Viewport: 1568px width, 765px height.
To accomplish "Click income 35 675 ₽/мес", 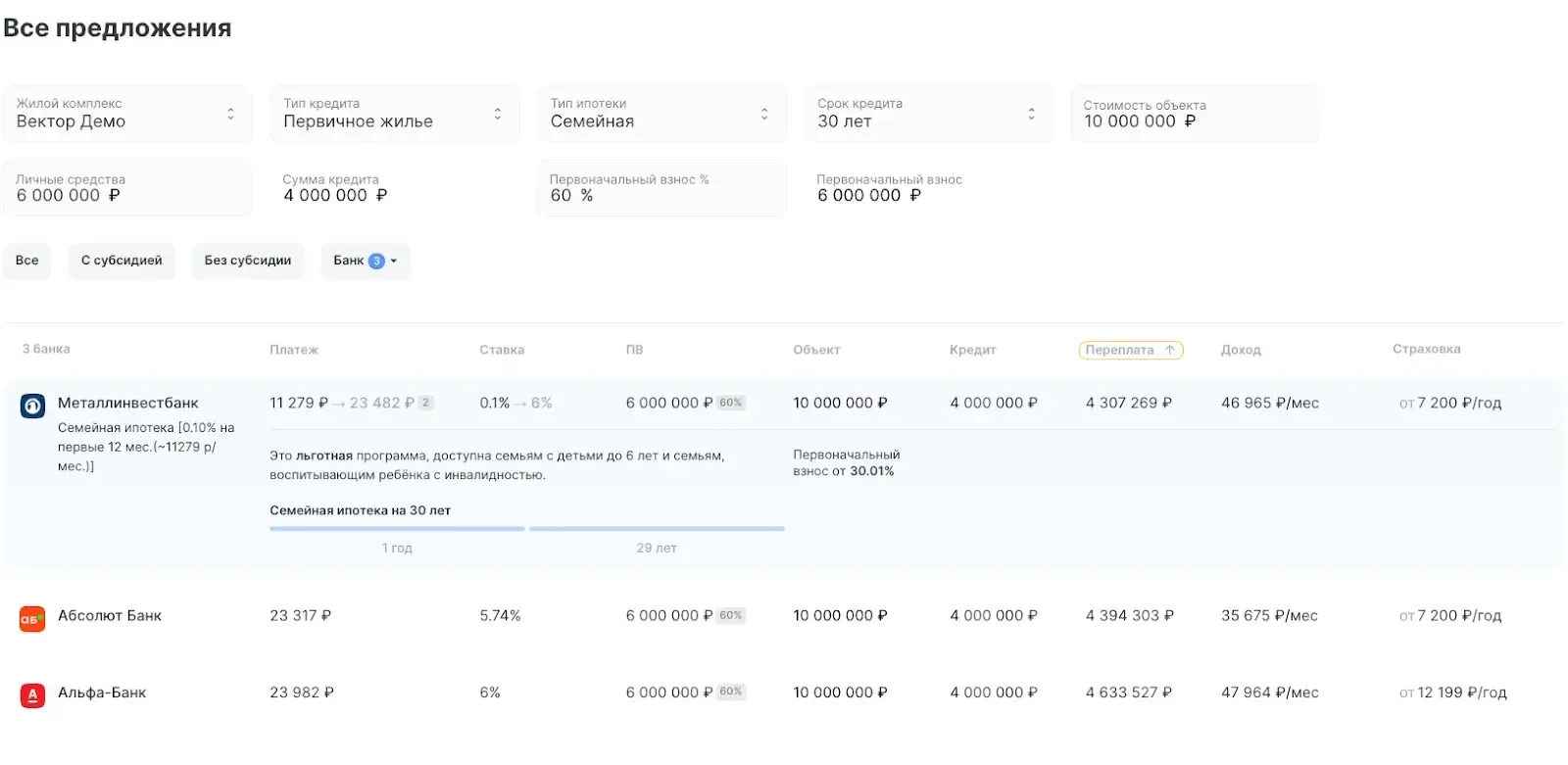I will pos(1269,615).
